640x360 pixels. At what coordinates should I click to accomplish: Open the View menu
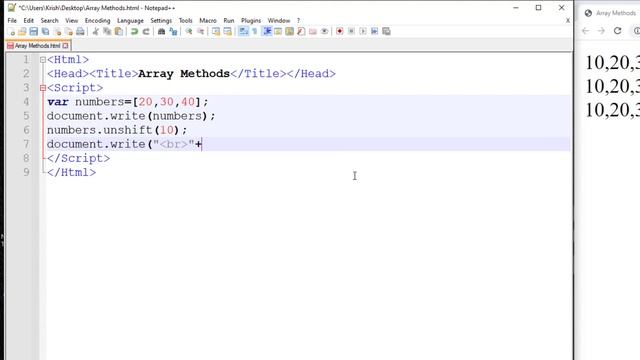[71, 20]
